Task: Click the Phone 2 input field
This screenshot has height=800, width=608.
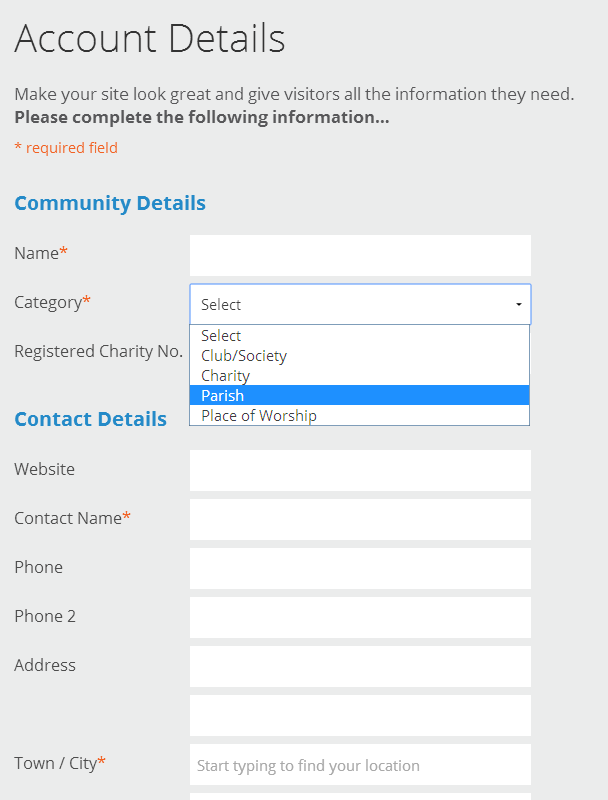Action: pos(360,617)
